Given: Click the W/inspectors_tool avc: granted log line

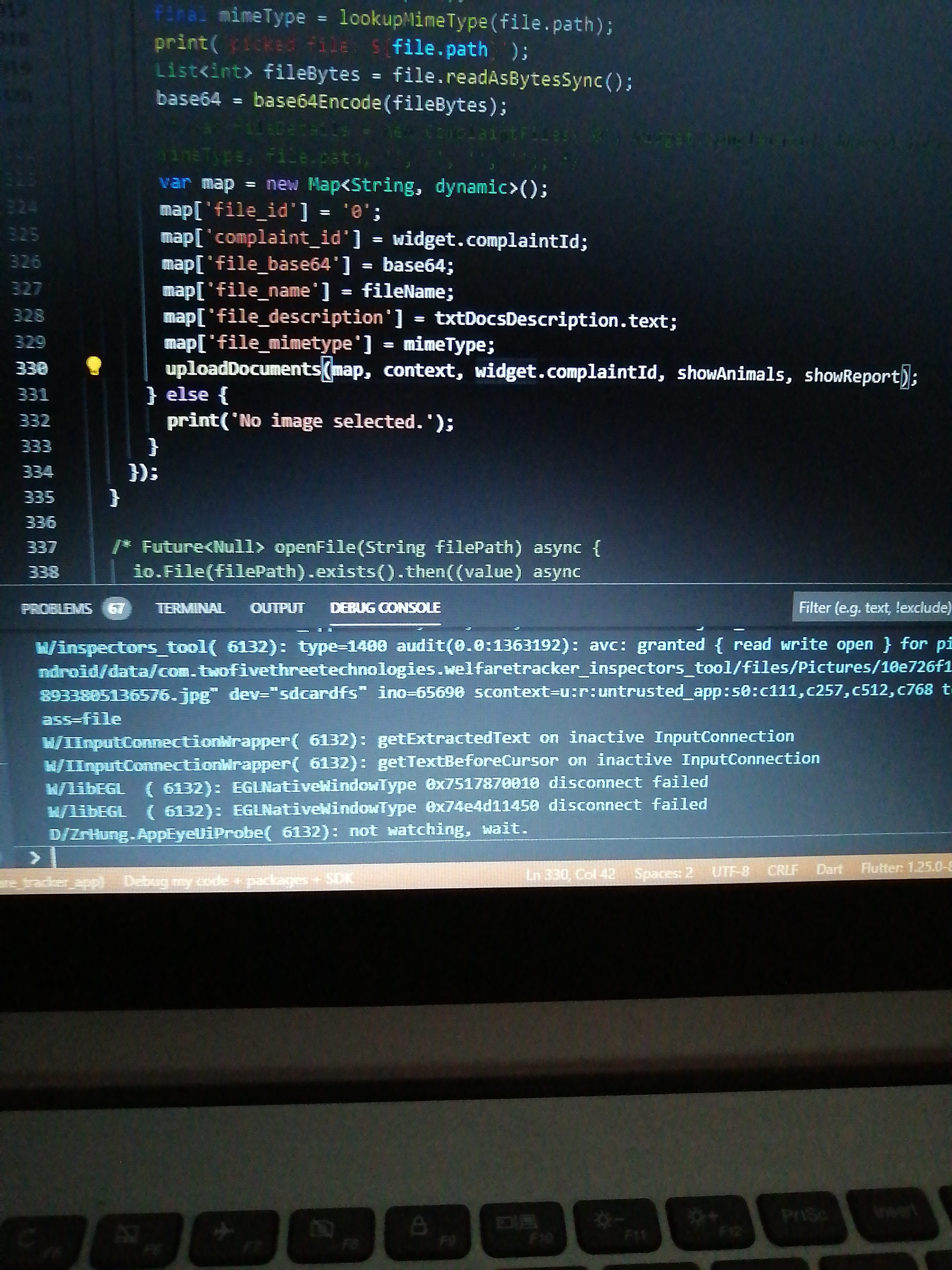Looking at the screenshot, I should point(494,681).
